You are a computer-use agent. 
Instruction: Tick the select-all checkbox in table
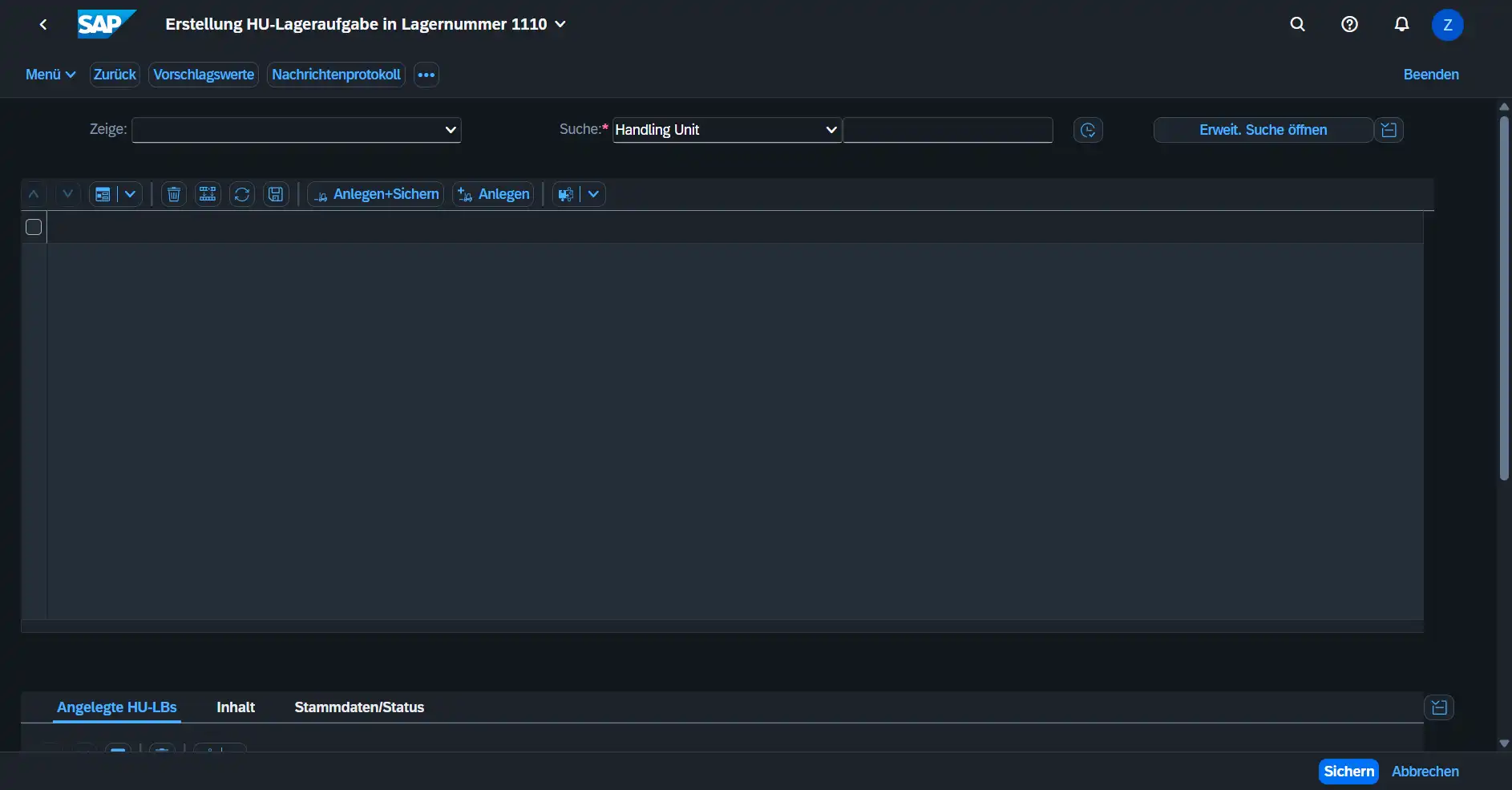pyautogui.click(x=34, y=227)
